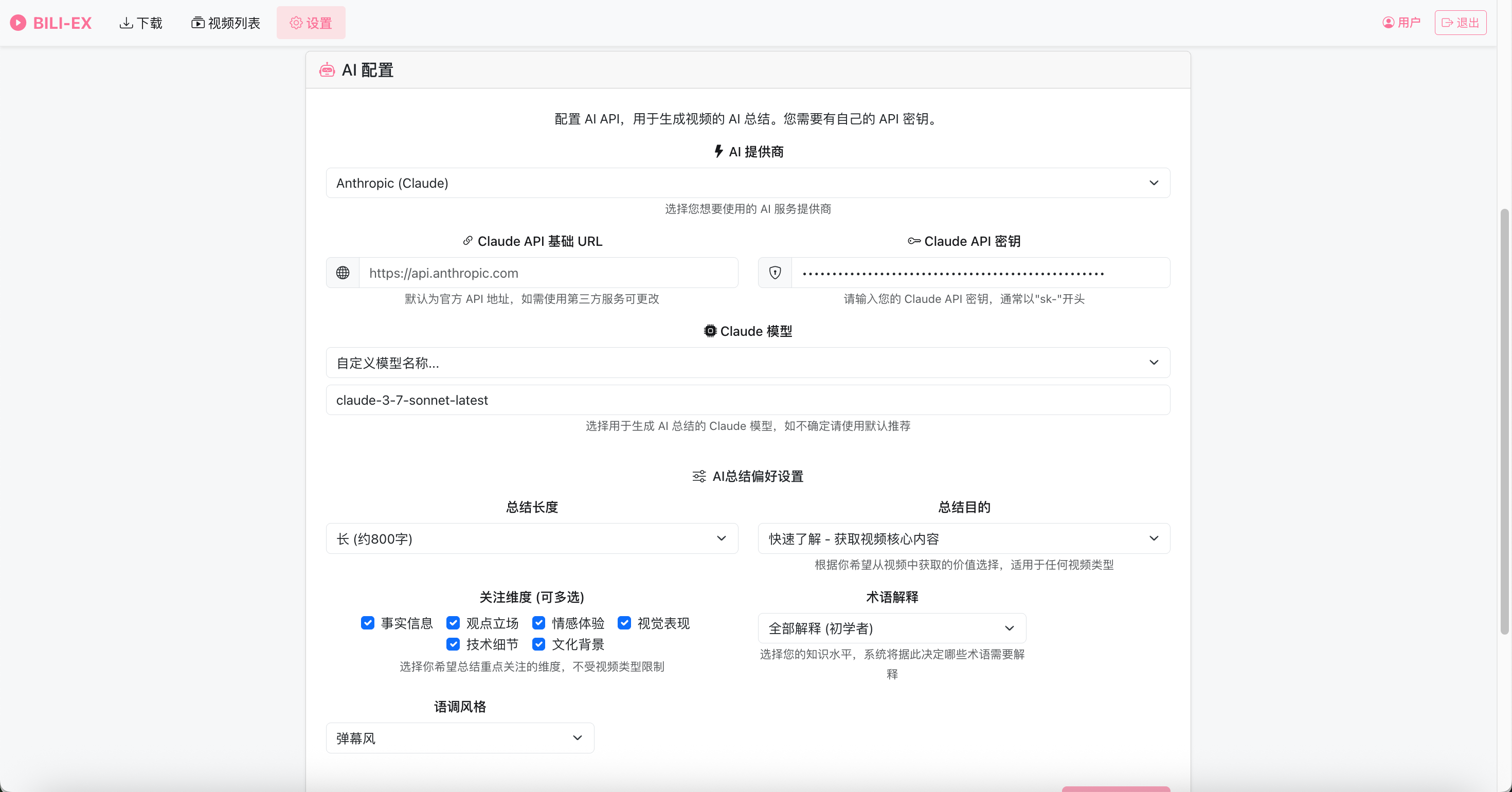Image resolution: width=1512 pixels, height=792 pixels.
Task: Click the AI 配置 section header text
Action: click(x=367, y=70)
